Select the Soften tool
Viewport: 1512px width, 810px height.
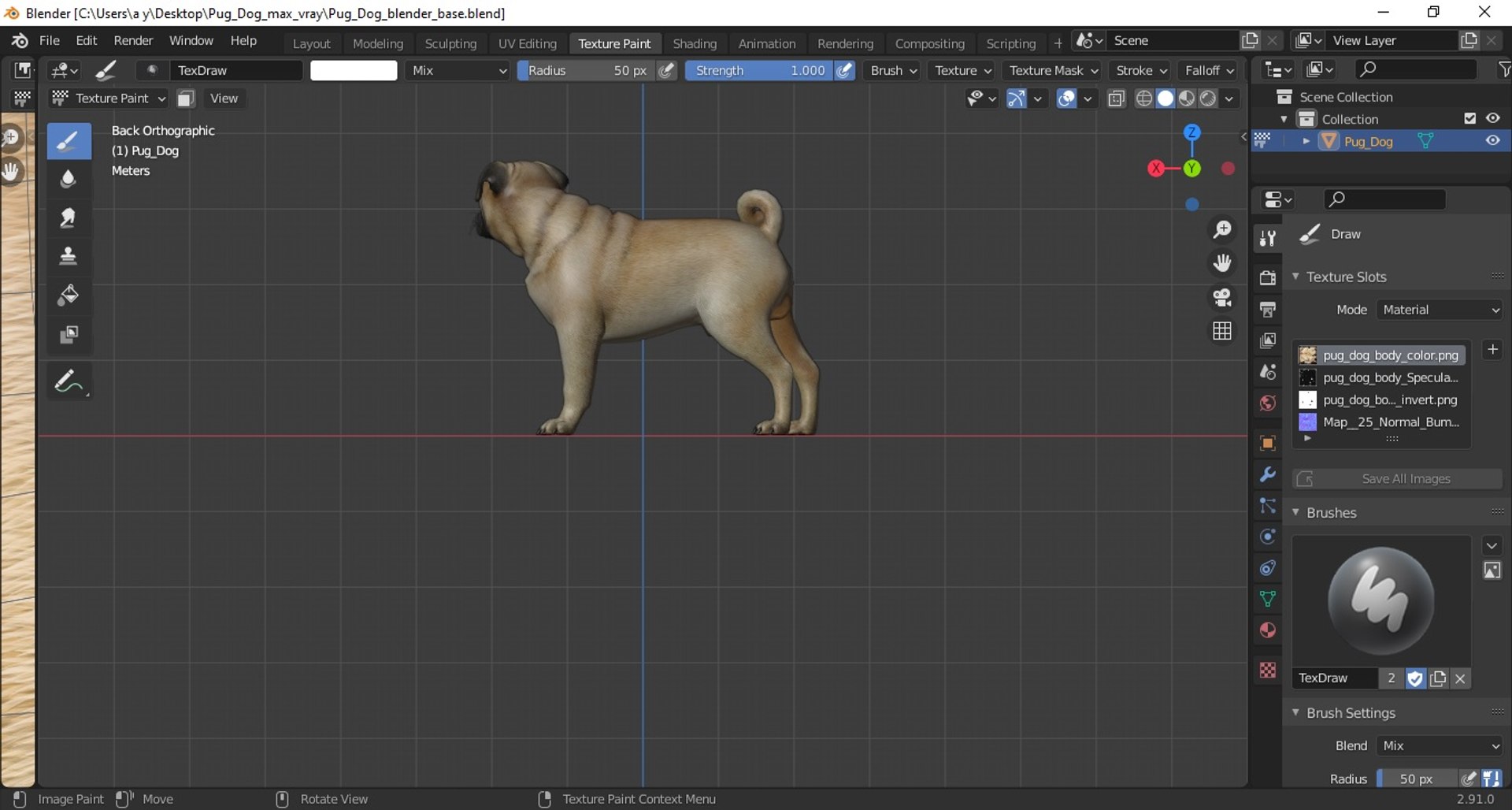coord(69,180)
